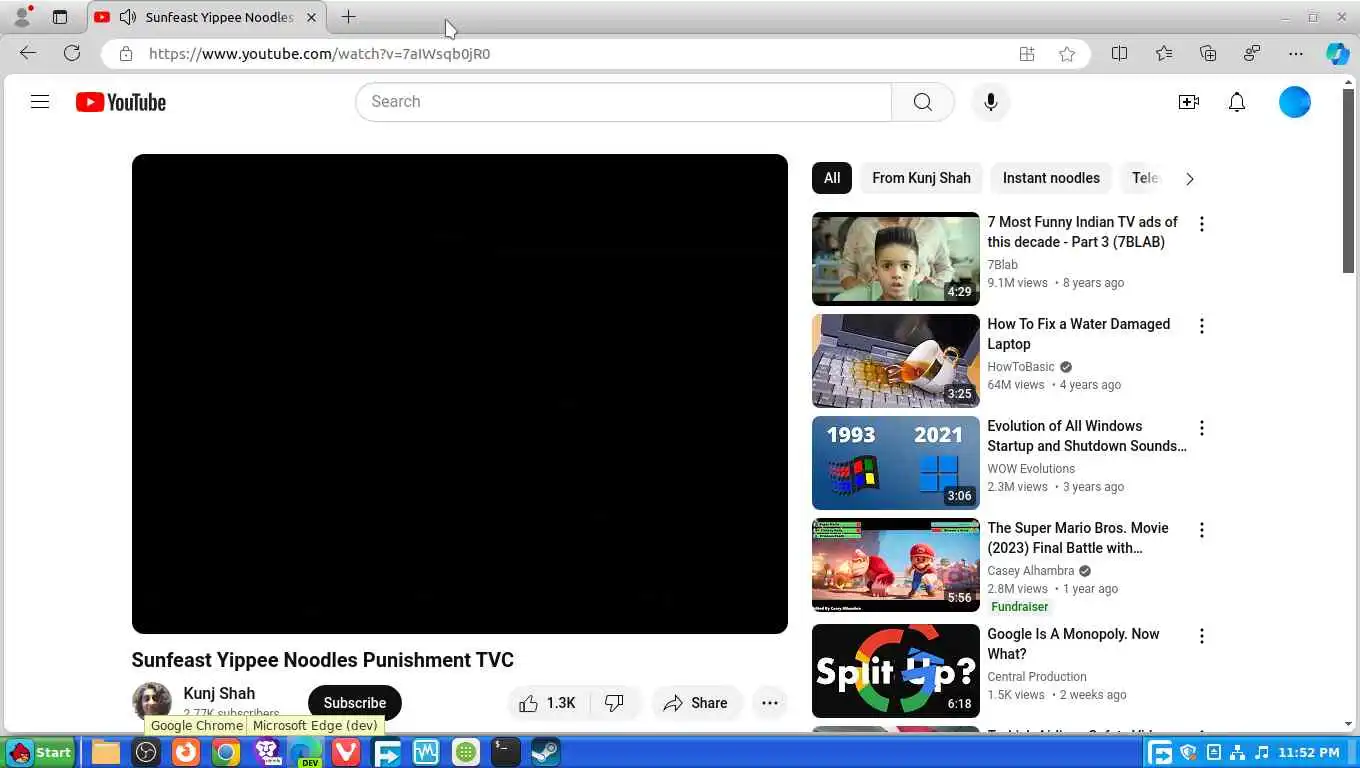Open options for 7 Most Funny Indian TV ads
The image size is (1360, 768).
(x=1202, y=224)
